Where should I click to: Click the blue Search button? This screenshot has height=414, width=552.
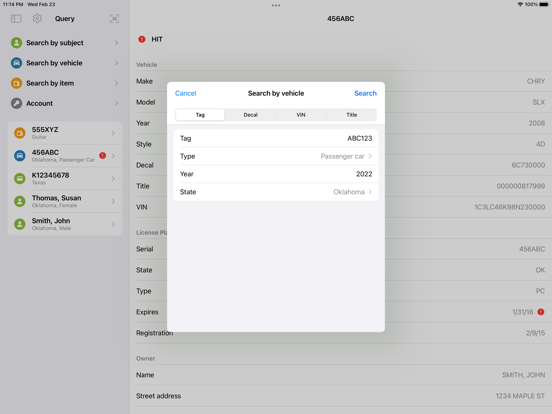(x=365, y=93)
